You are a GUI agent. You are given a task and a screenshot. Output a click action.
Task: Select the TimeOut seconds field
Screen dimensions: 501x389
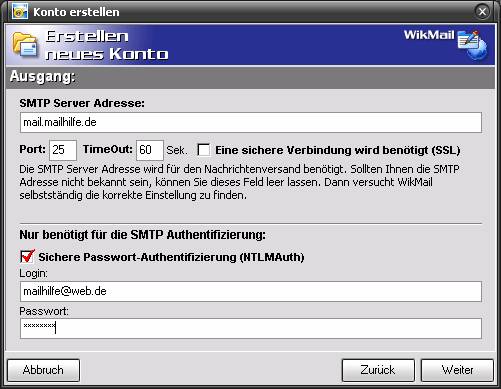coord(150,150)
